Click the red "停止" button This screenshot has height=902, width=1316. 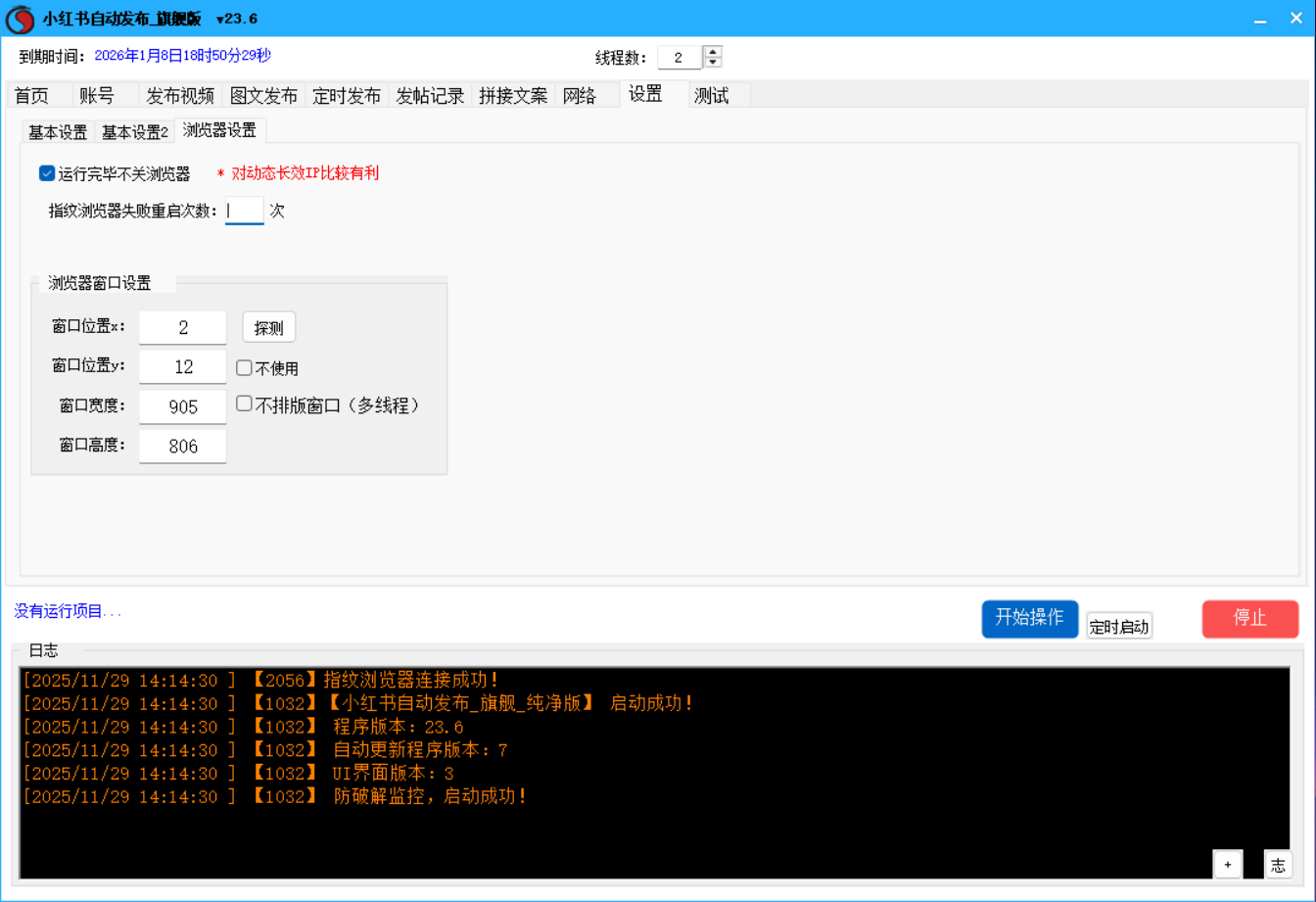[x=1249, y=618]
